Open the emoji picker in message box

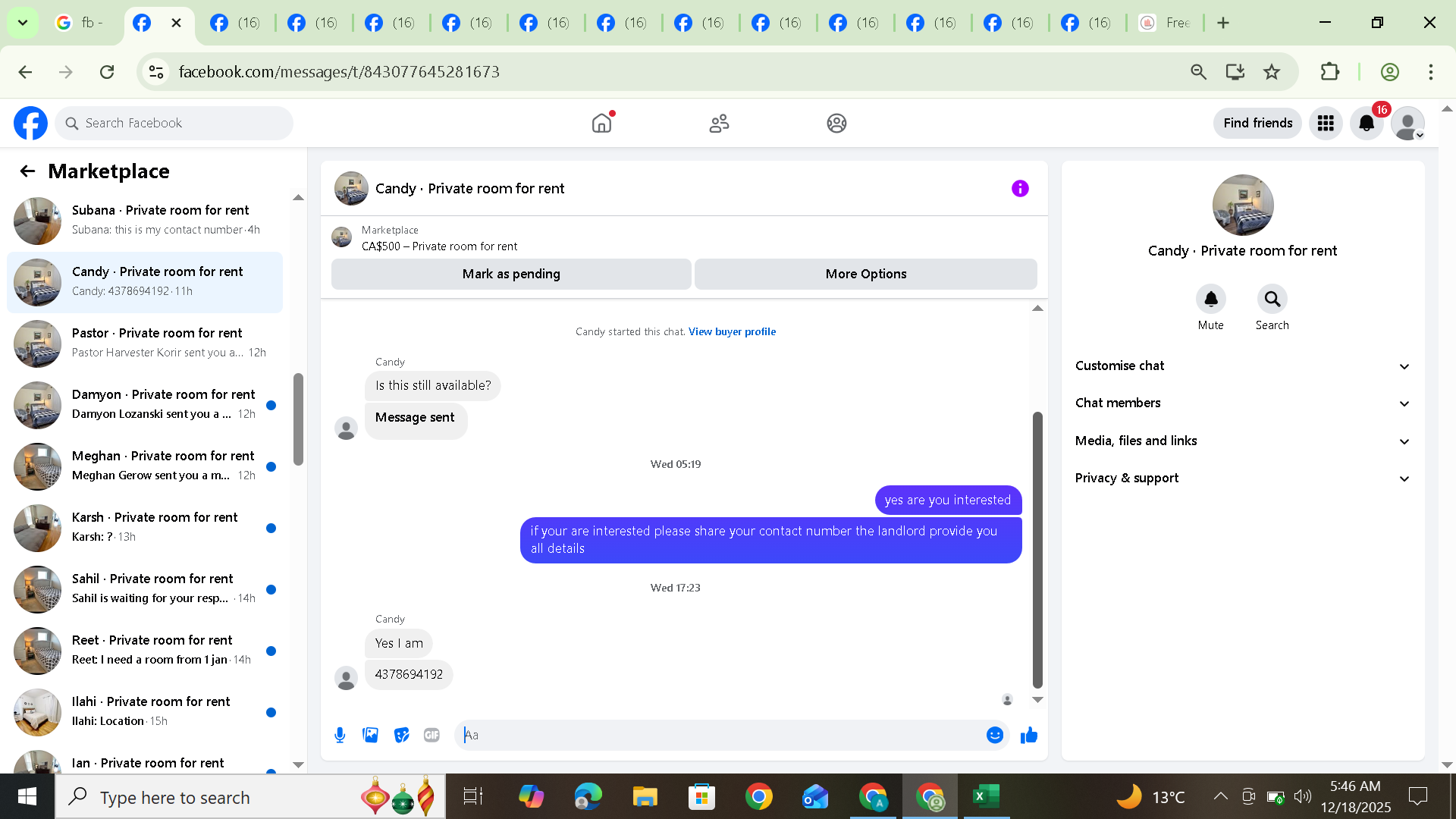tap(995, 735)
